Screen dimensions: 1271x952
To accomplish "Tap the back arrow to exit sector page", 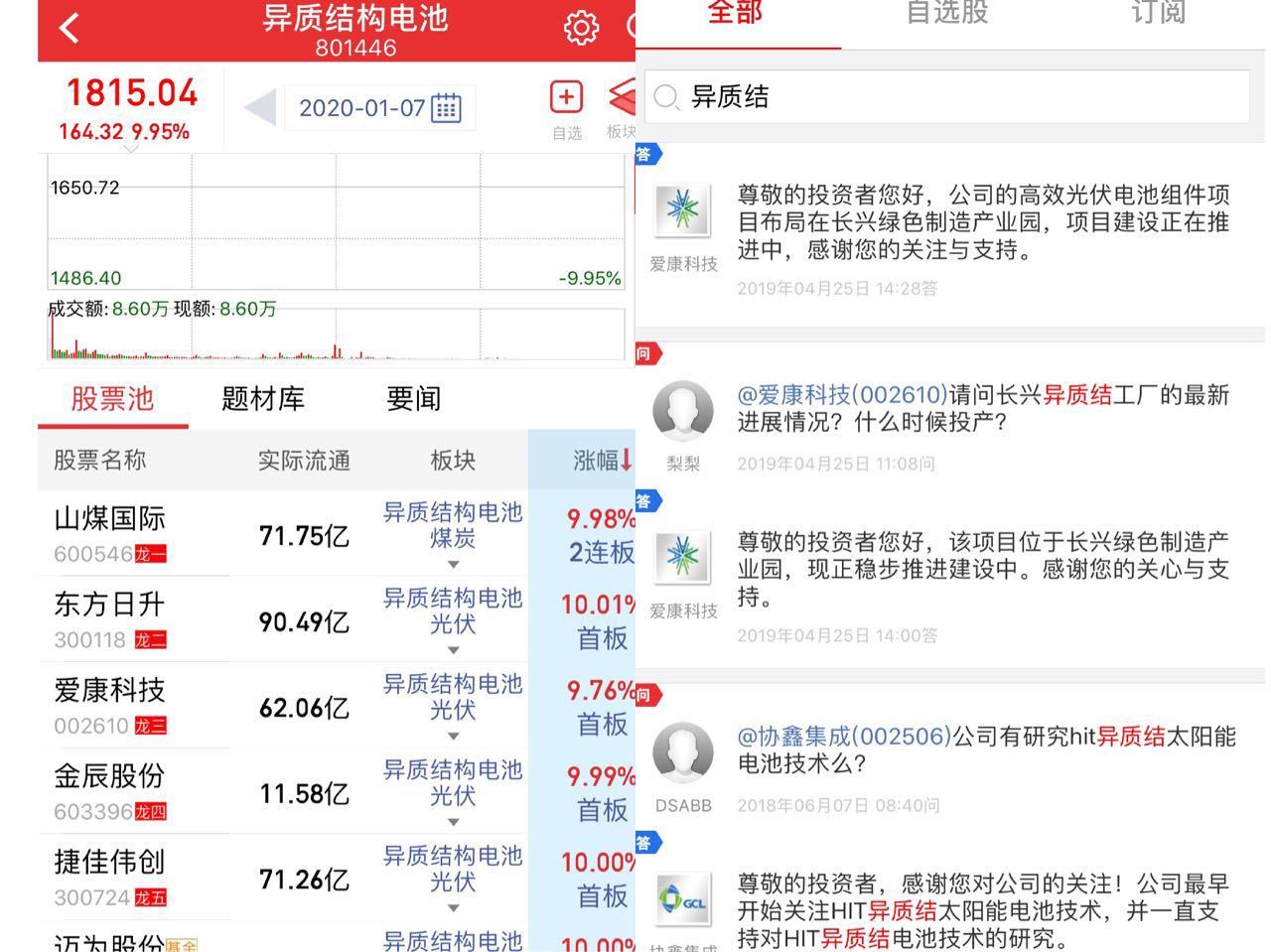I will [x=68, y=27].
